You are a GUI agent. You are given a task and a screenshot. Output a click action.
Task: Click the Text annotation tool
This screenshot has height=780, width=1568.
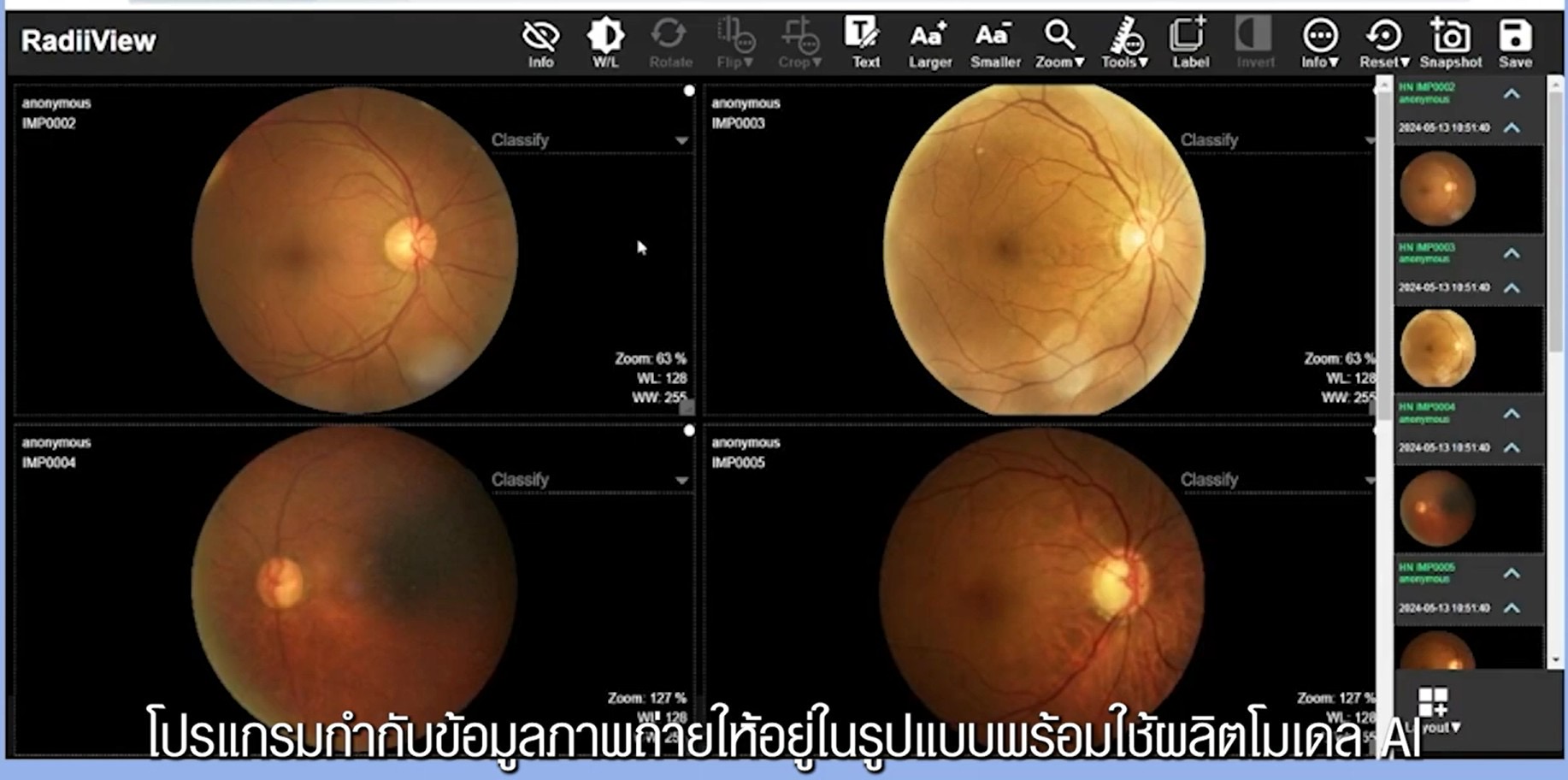[x=864, y=43]
